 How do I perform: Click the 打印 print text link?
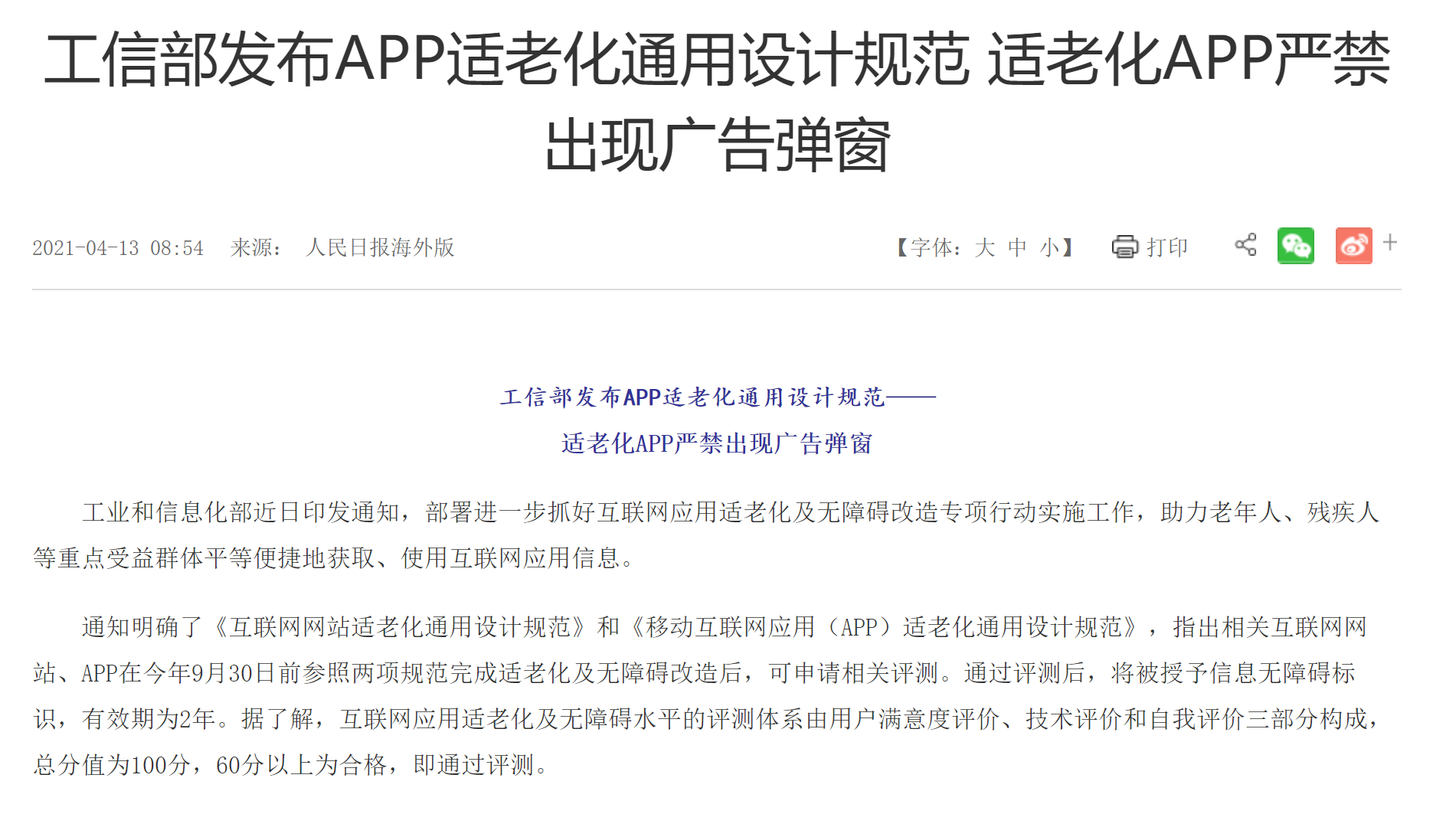coord(1167,247)
